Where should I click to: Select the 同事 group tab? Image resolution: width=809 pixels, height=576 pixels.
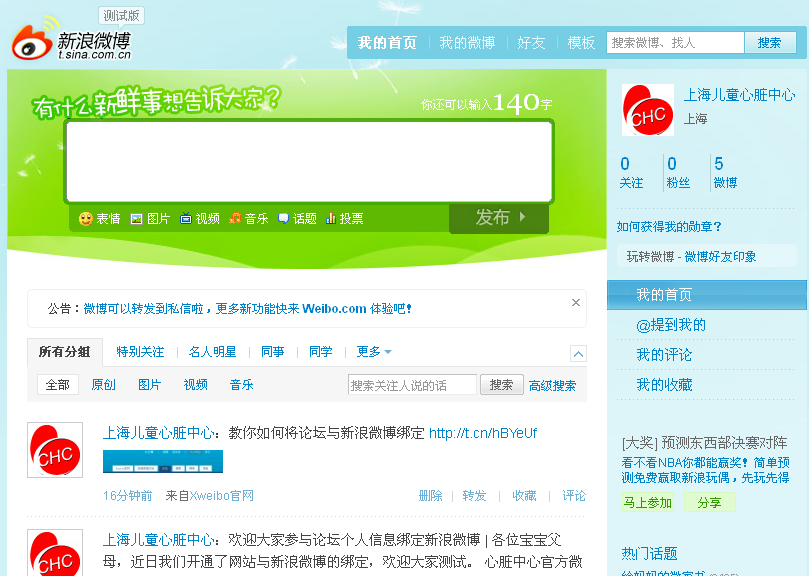(x=272, y=352)
